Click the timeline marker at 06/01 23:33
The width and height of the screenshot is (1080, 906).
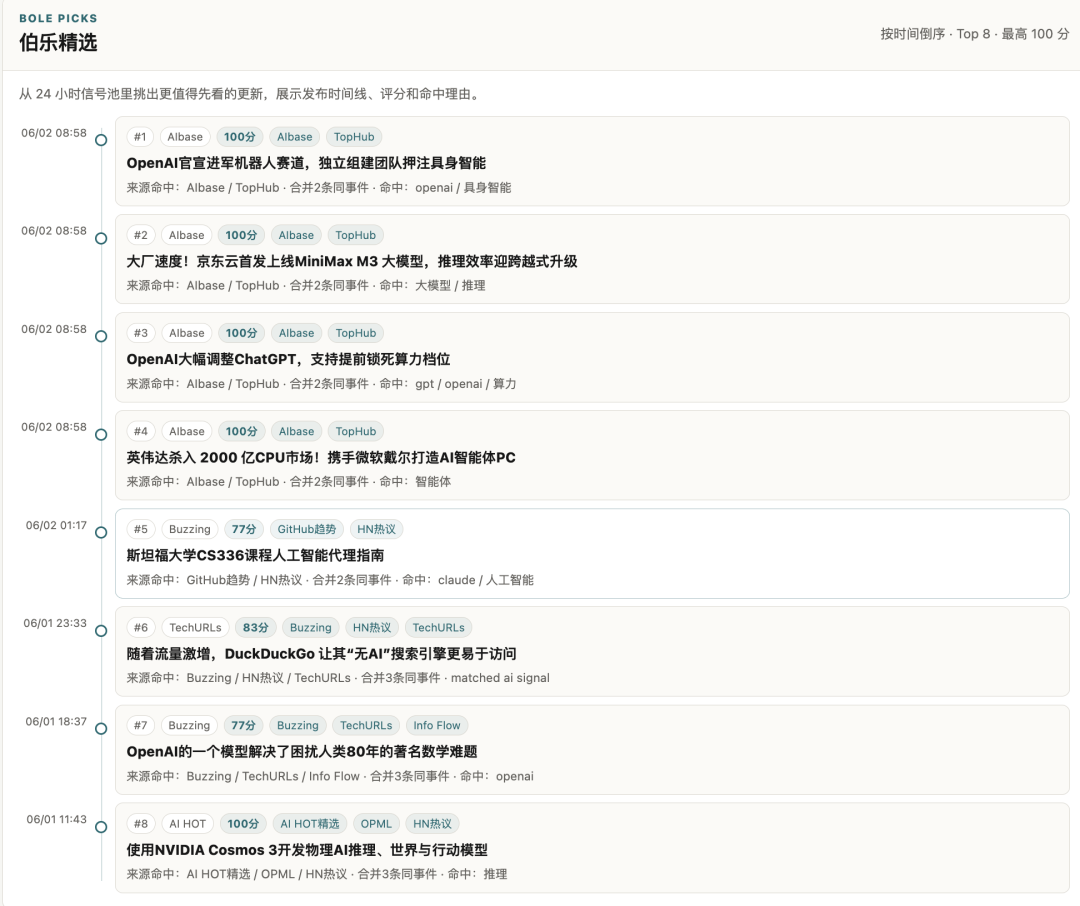click(x=101, y=630)
